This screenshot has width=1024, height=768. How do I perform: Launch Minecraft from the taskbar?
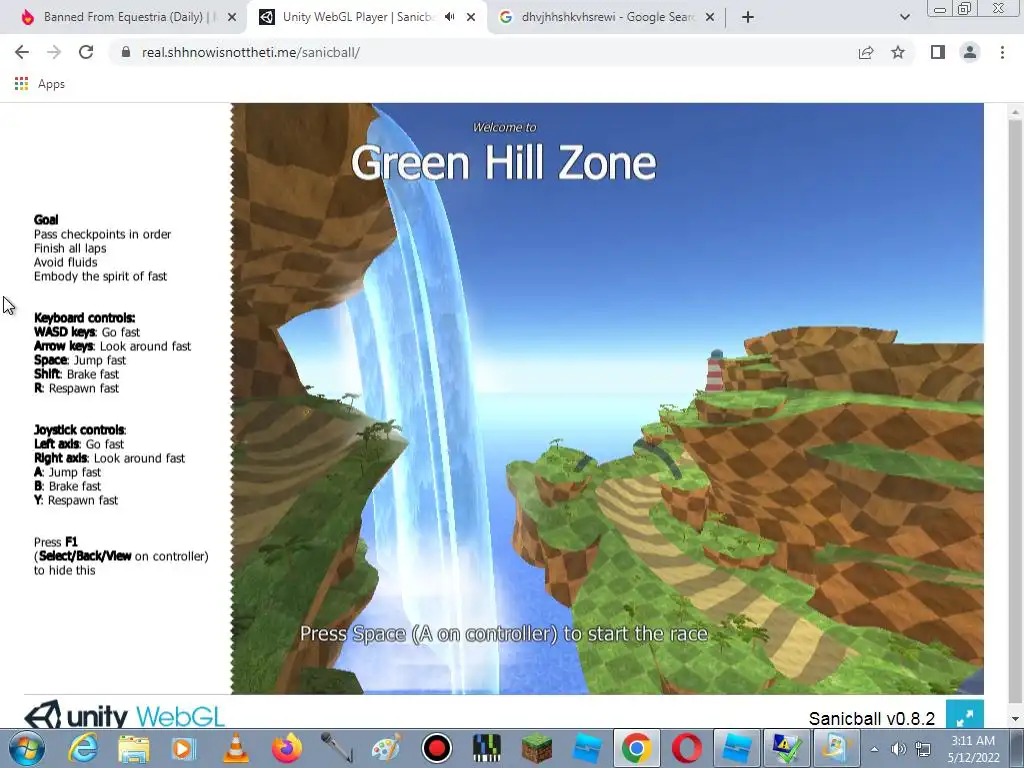[537, 748]
